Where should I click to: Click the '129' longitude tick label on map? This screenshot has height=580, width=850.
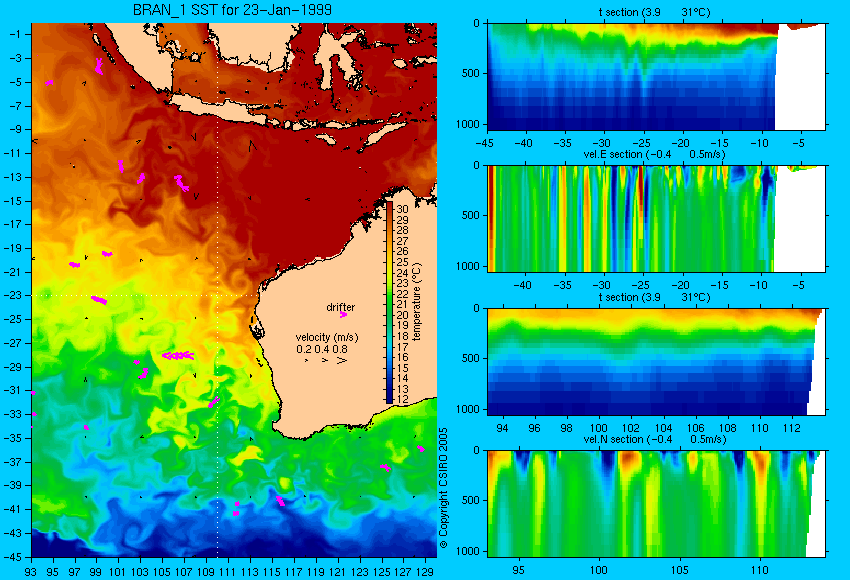425,571
